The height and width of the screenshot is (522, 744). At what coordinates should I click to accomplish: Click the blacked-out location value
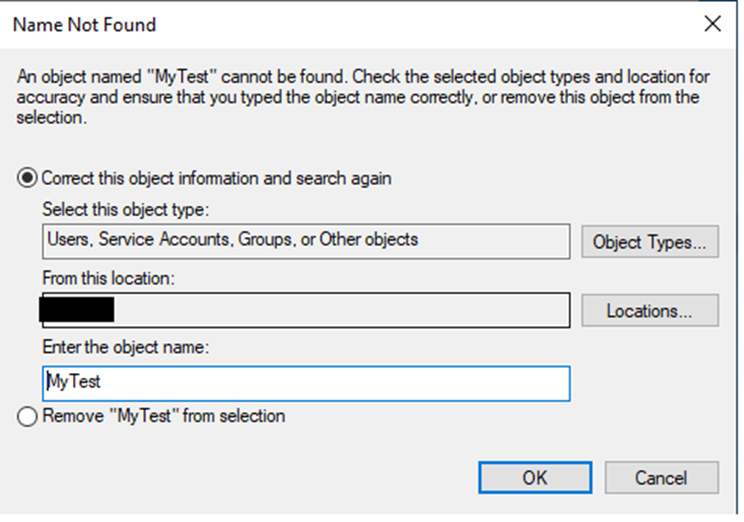[76, 309]
